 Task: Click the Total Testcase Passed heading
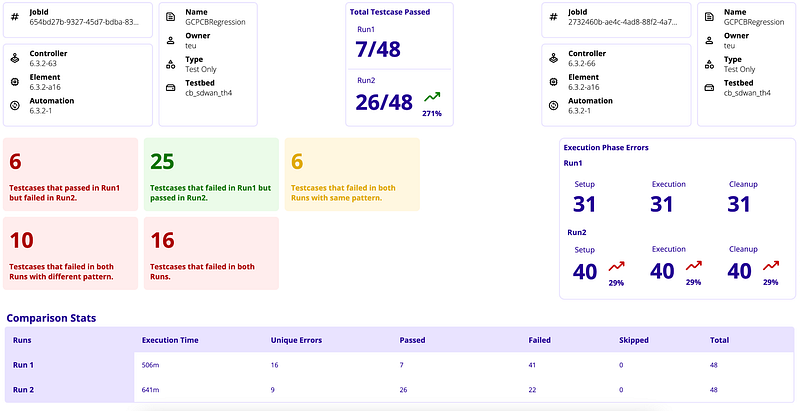390,12
